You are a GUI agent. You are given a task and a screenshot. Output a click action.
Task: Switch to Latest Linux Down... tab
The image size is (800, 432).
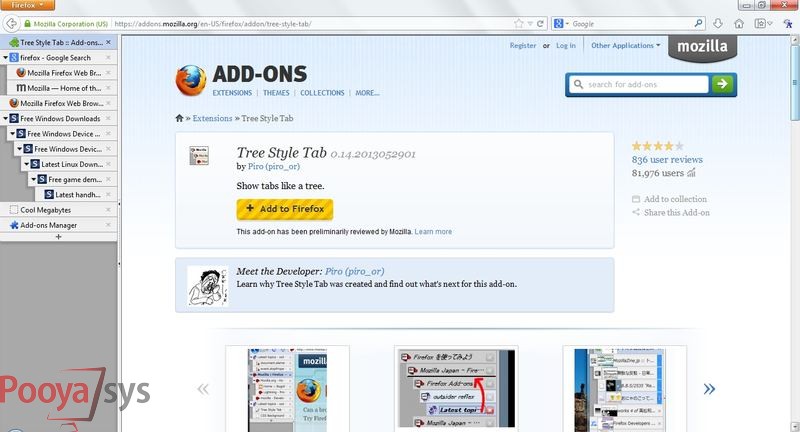69,164
